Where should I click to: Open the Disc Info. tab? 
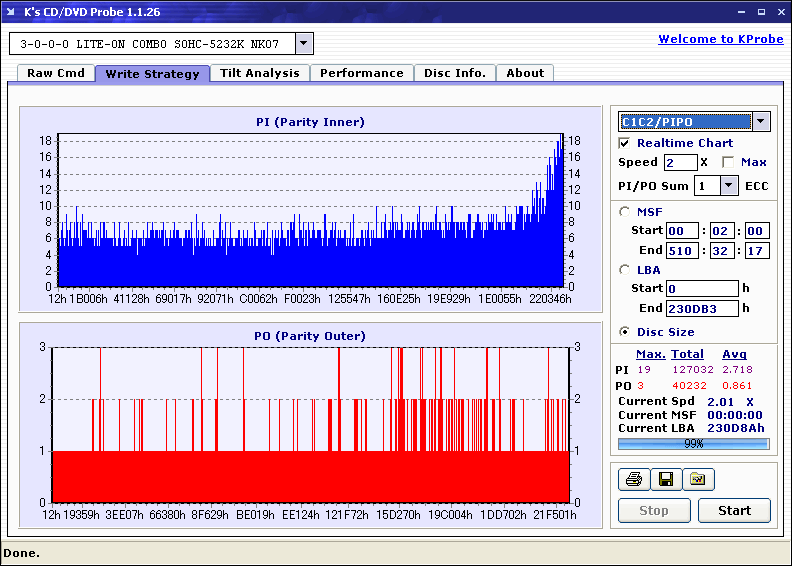pos(454,73)
